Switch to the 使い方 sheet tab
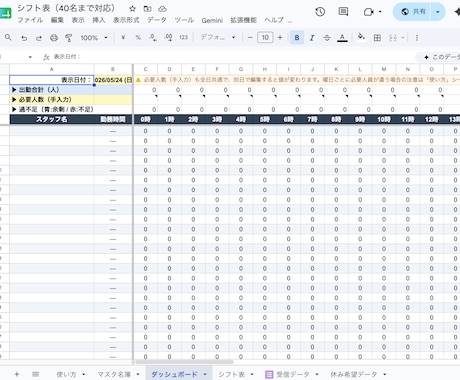This screenshot has height=380, width=460. tap(66, 374)
